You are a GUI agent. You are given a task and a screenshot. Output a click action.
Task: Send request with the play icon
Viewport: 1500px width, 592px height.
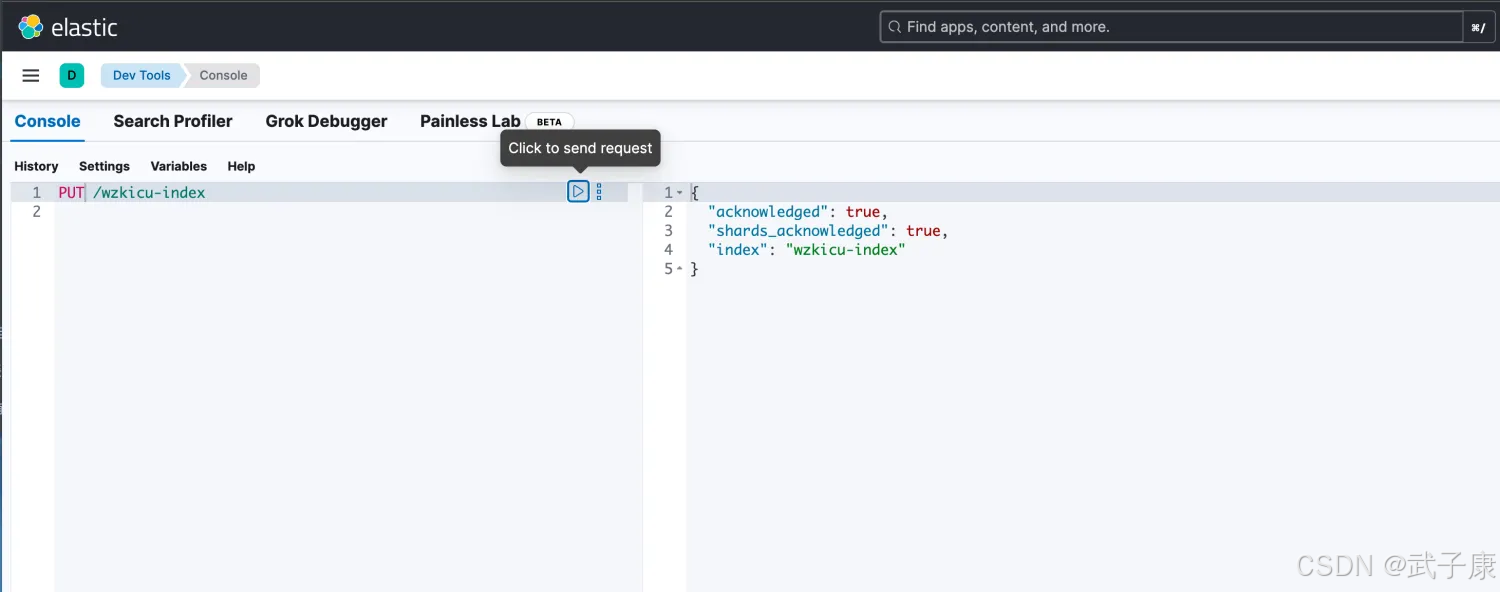tap(578, 191)
